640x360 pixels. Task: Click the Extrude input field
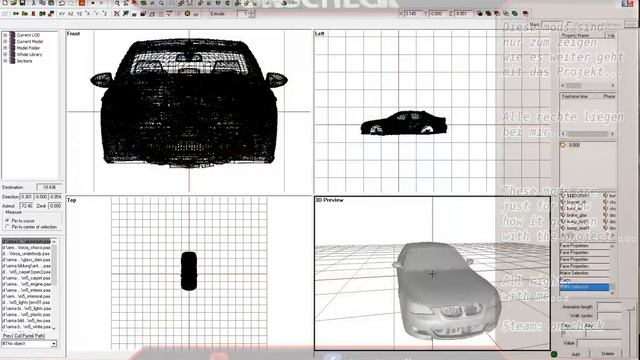click(x=242, y=13)
